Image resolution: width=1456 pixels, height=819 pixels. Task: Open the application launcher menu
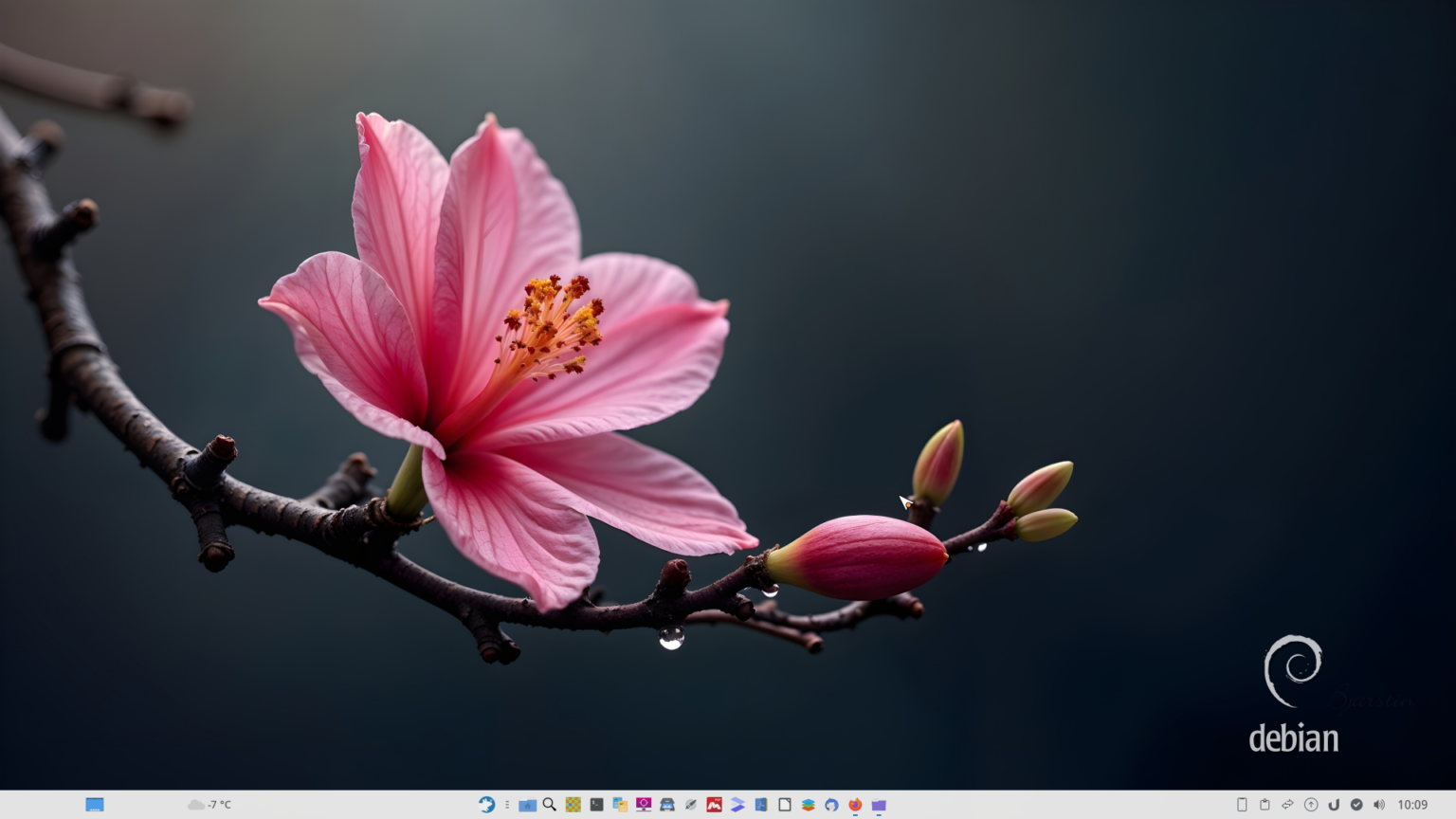pos(94,804)
